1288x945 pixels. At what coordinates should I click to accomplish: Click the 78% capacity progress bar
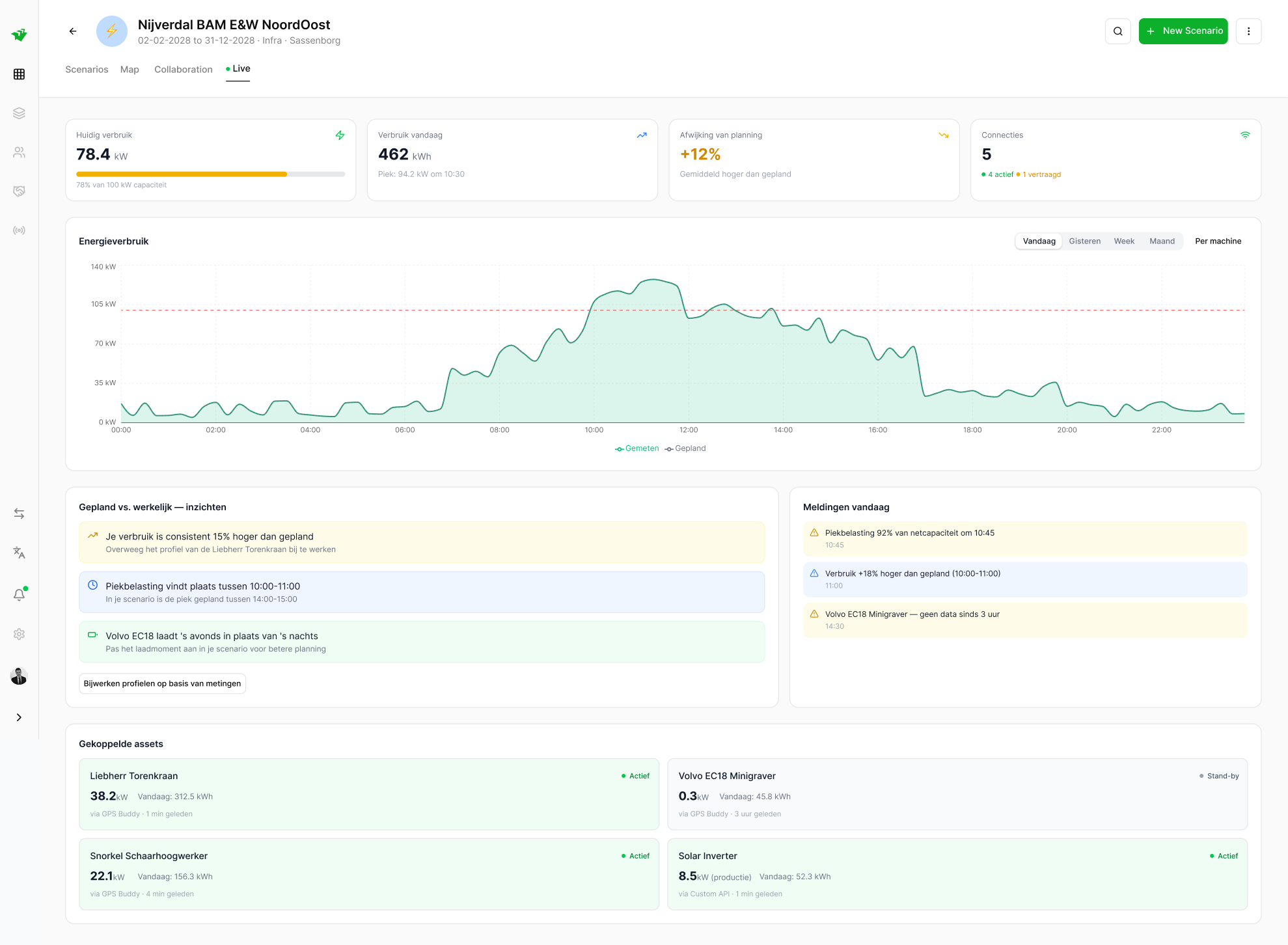pyautogui.click(x=210, y=174)
